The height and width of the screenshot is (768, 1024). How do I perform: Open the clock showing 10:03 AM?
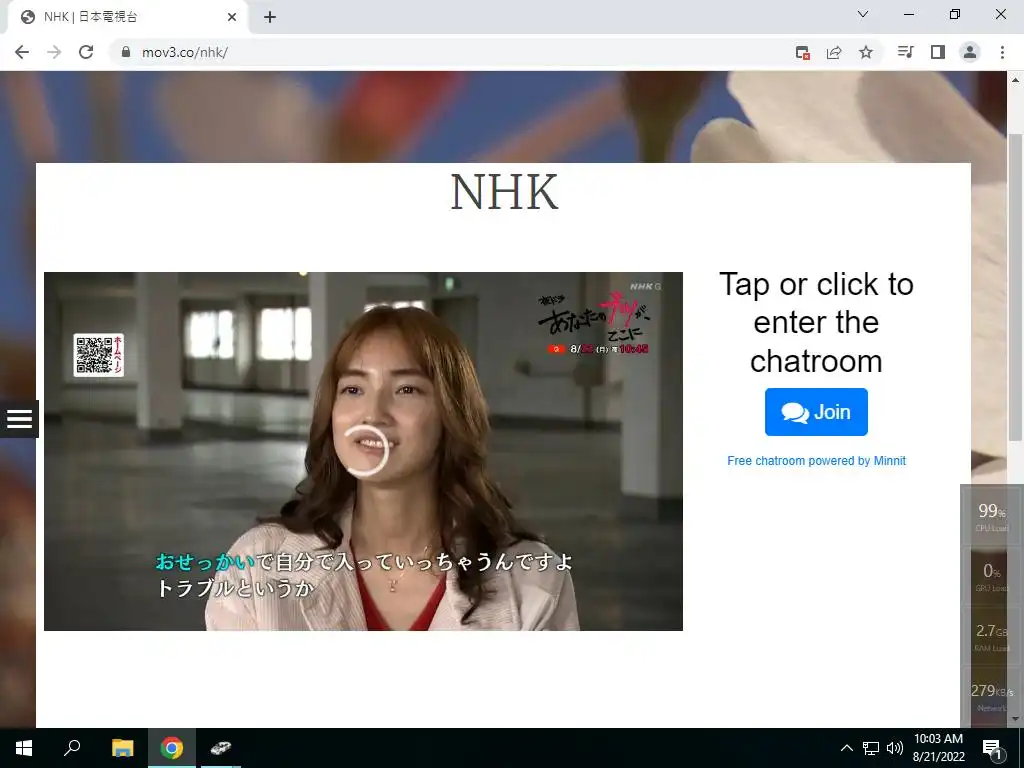[x=938, y=748]
